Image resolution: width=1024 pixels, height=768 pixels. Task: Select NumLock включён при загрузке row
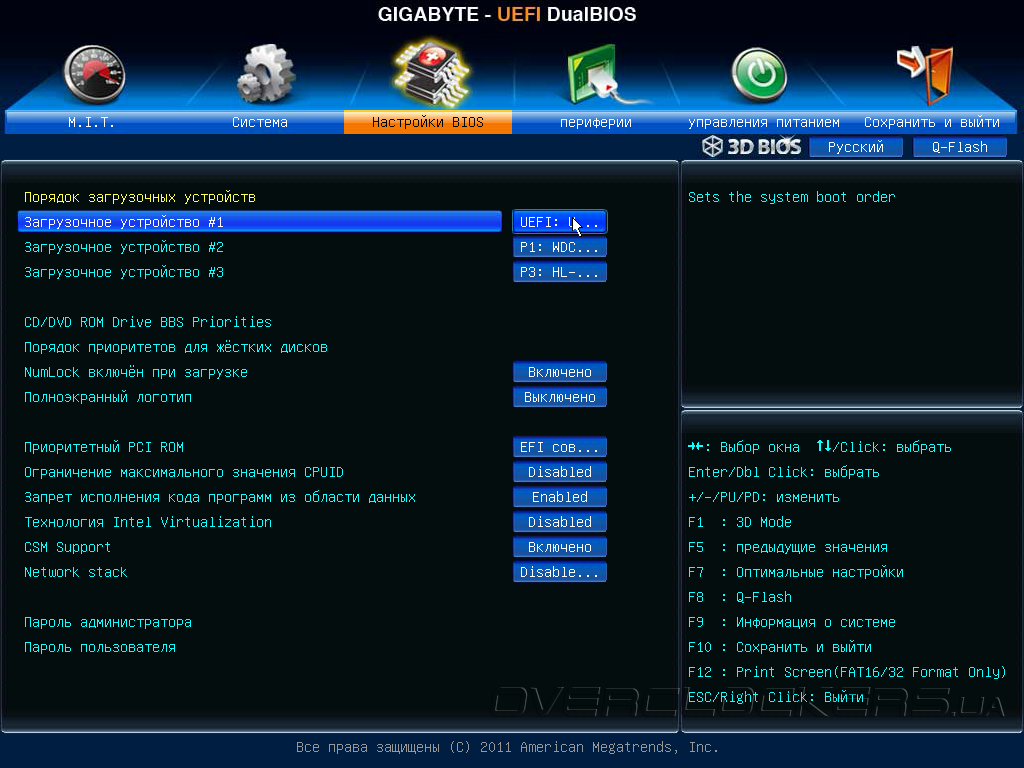pos(136,372)
